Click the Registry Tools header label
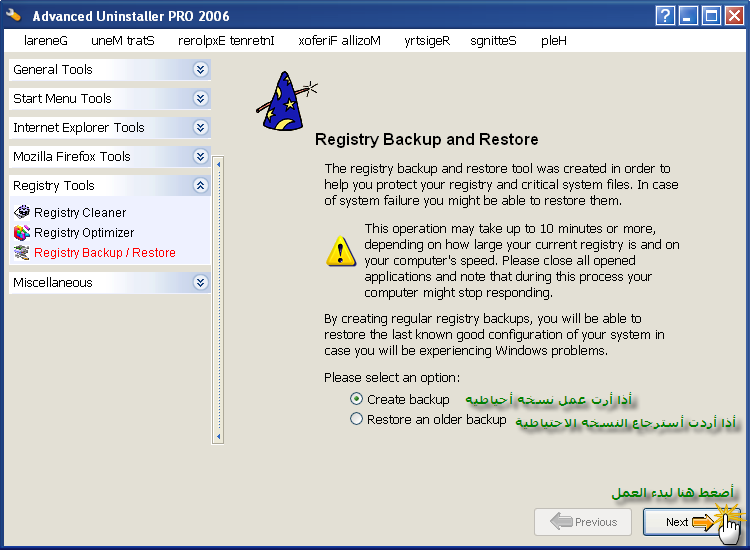The width and height of the screenshot is (750, 550). 54,185
